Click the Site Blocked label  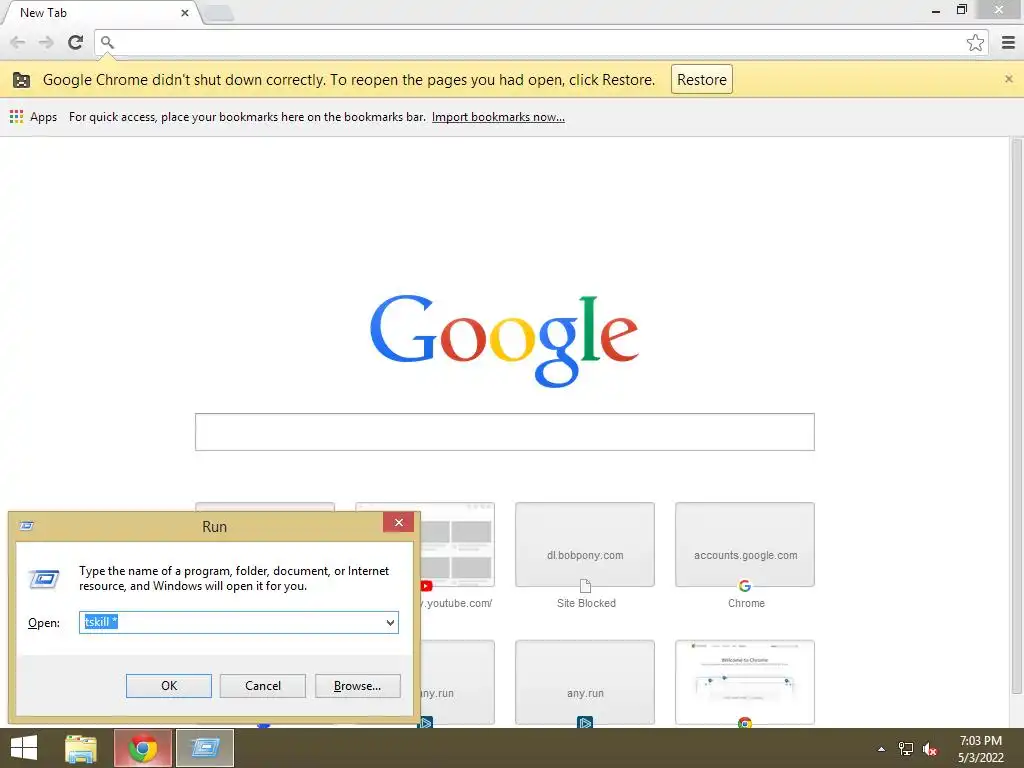click(586, 603)
